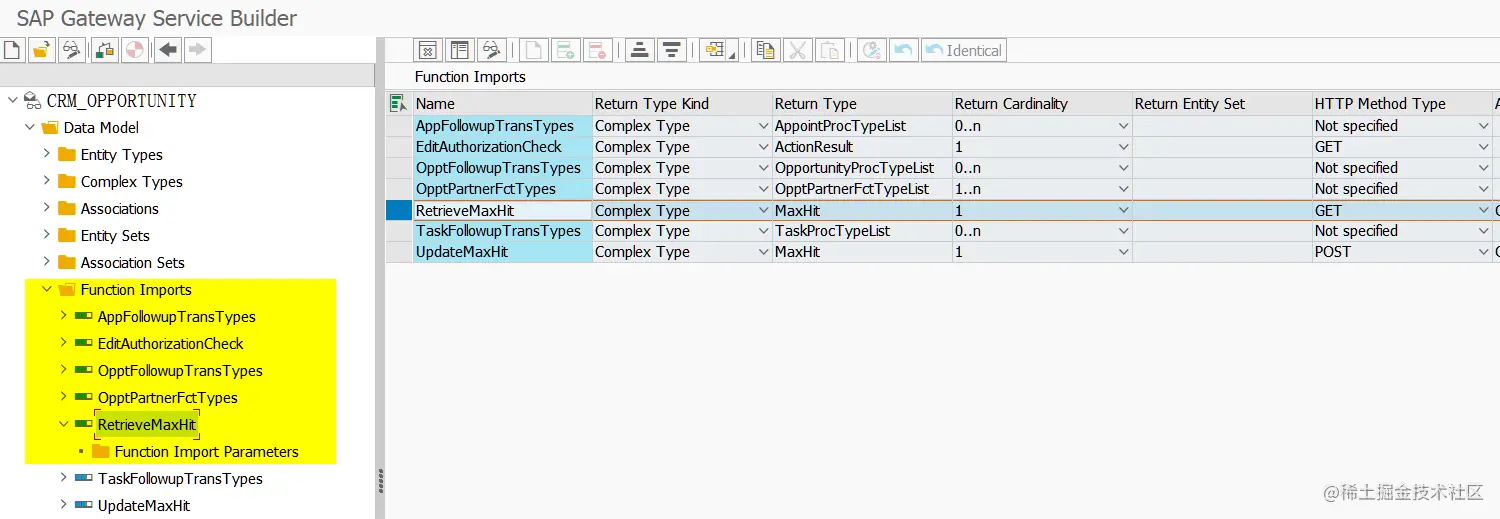The width and height of the screenshot is (1500, 519).
Task: Click the Paste clipboard icon
Action: [x=830, y=50]
